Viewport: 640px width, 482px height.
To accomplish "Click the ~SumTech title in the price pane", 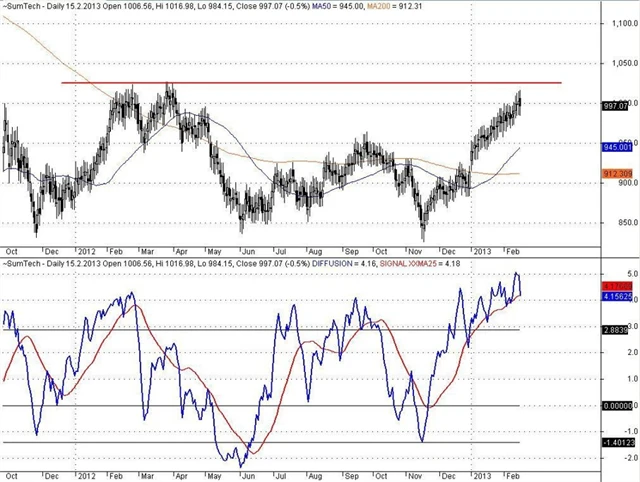I will tap(23, 7).
